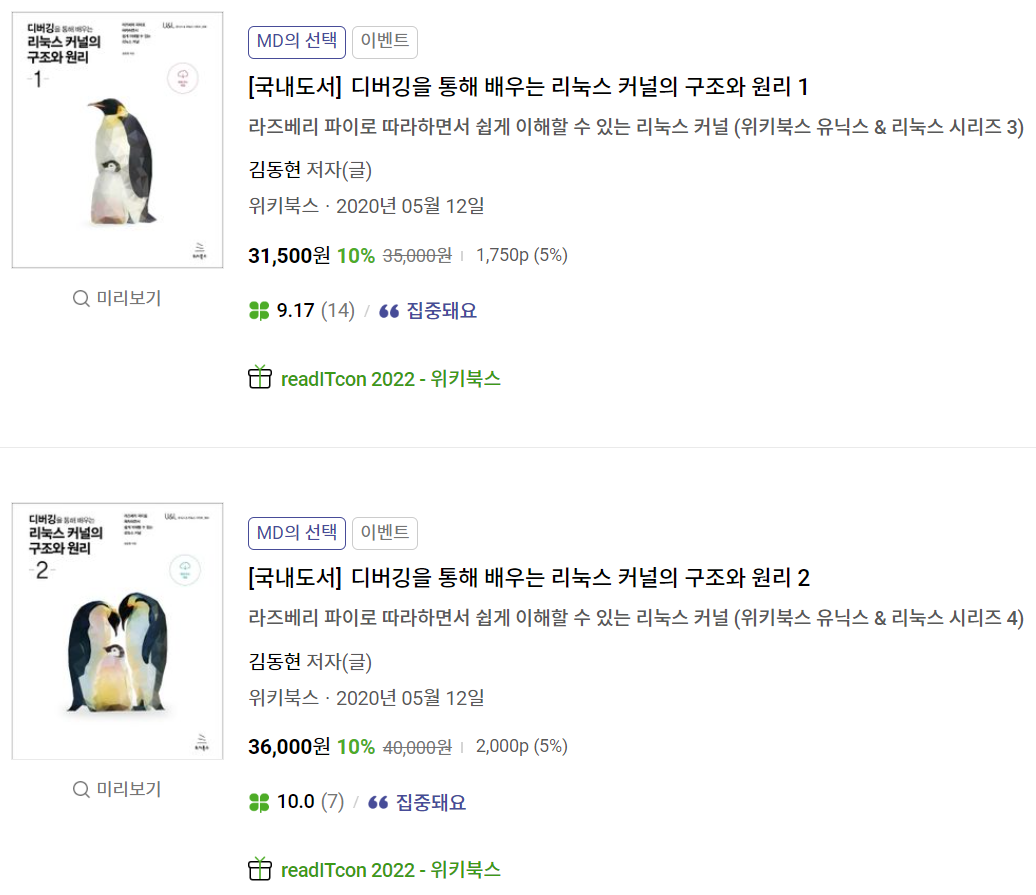Click the quote icon in second book review tag

pyautogui.click(x=378, y=803)
